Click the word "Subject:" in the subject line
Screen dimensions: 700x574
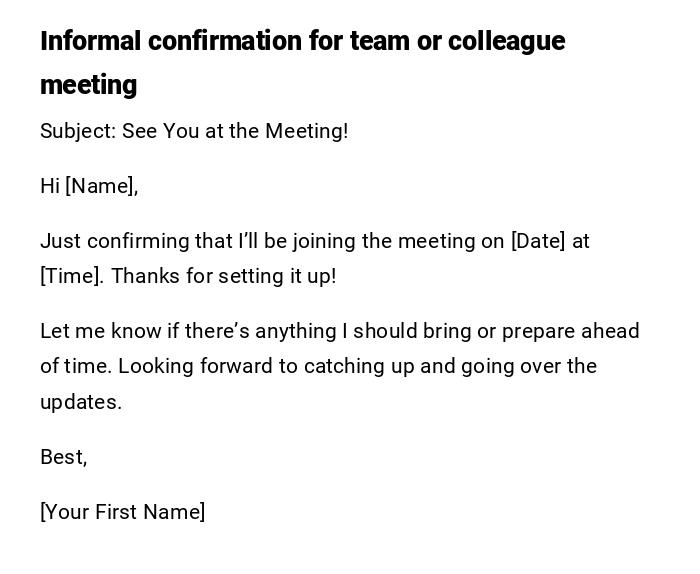[x=78, y=131]
